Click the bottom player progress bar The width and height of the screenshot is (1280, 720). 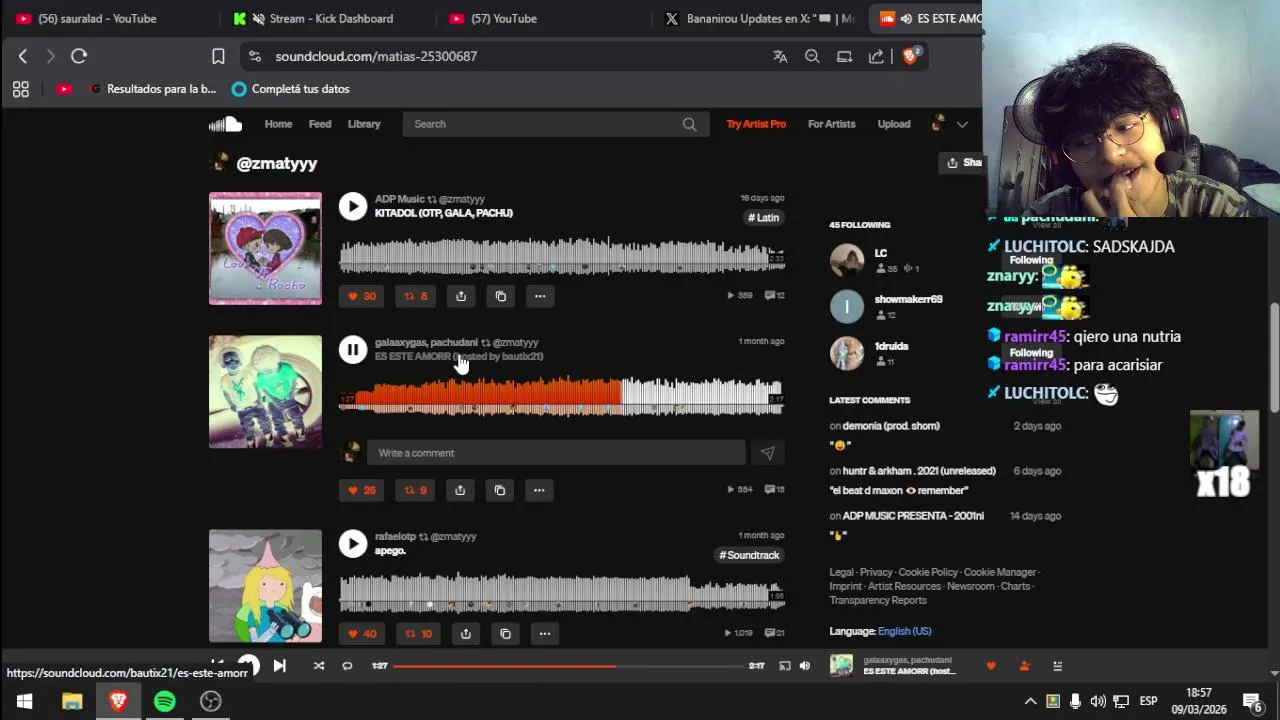(569, 666)
